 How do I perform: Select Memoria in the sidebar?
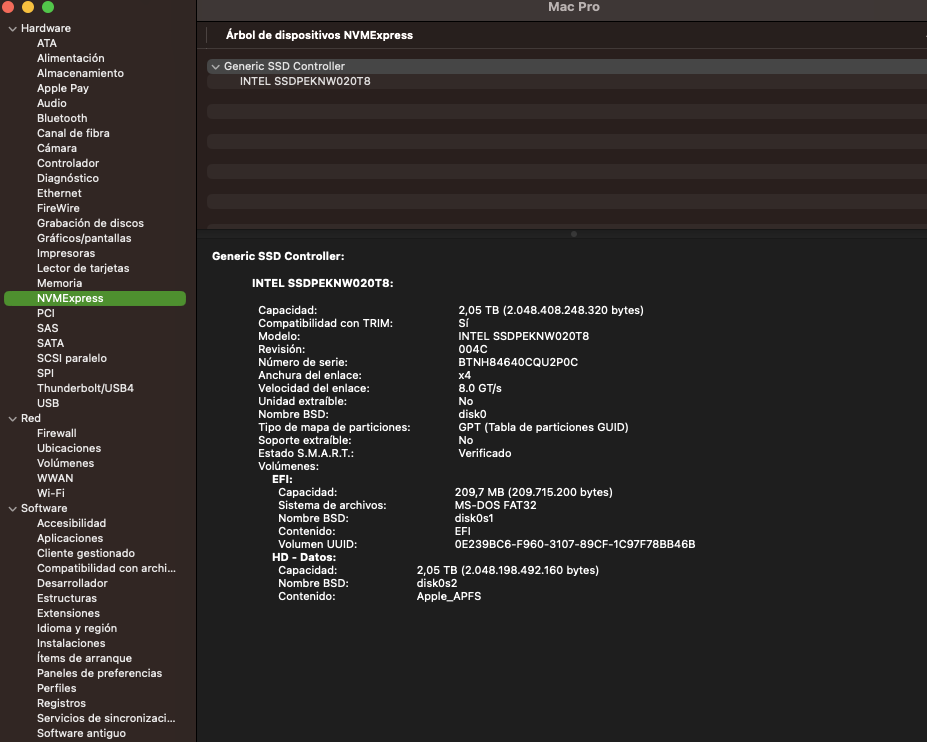coord(59,283)
